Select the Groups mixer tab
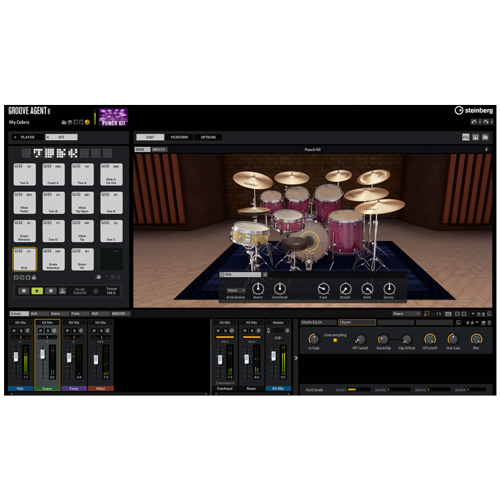This screenshot has height=500, width=500. coord(19,314)
